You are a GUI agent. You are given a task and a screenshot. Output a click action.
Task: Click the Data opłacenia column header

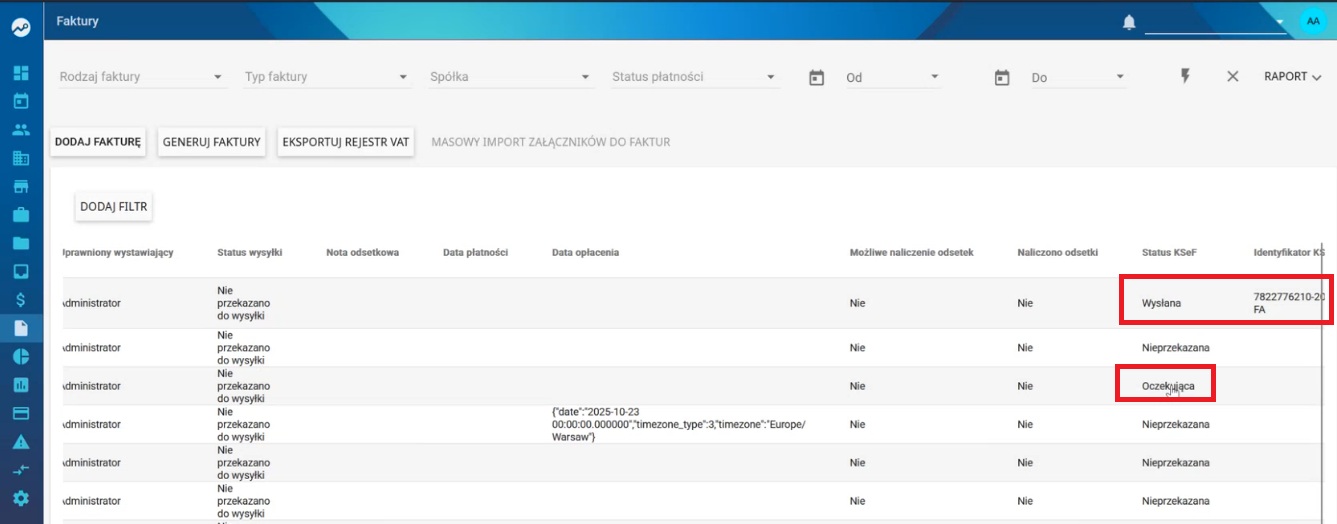point(586,252)
